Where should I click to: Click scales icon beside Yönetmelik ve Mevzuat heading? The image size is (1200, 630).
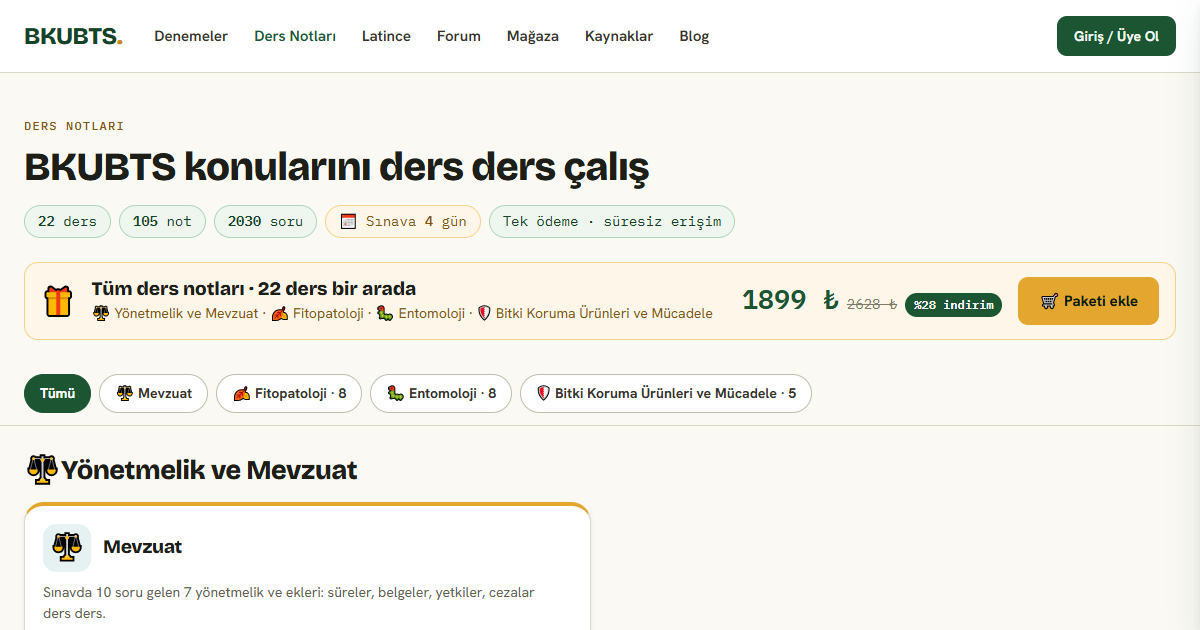pos(42,469)
